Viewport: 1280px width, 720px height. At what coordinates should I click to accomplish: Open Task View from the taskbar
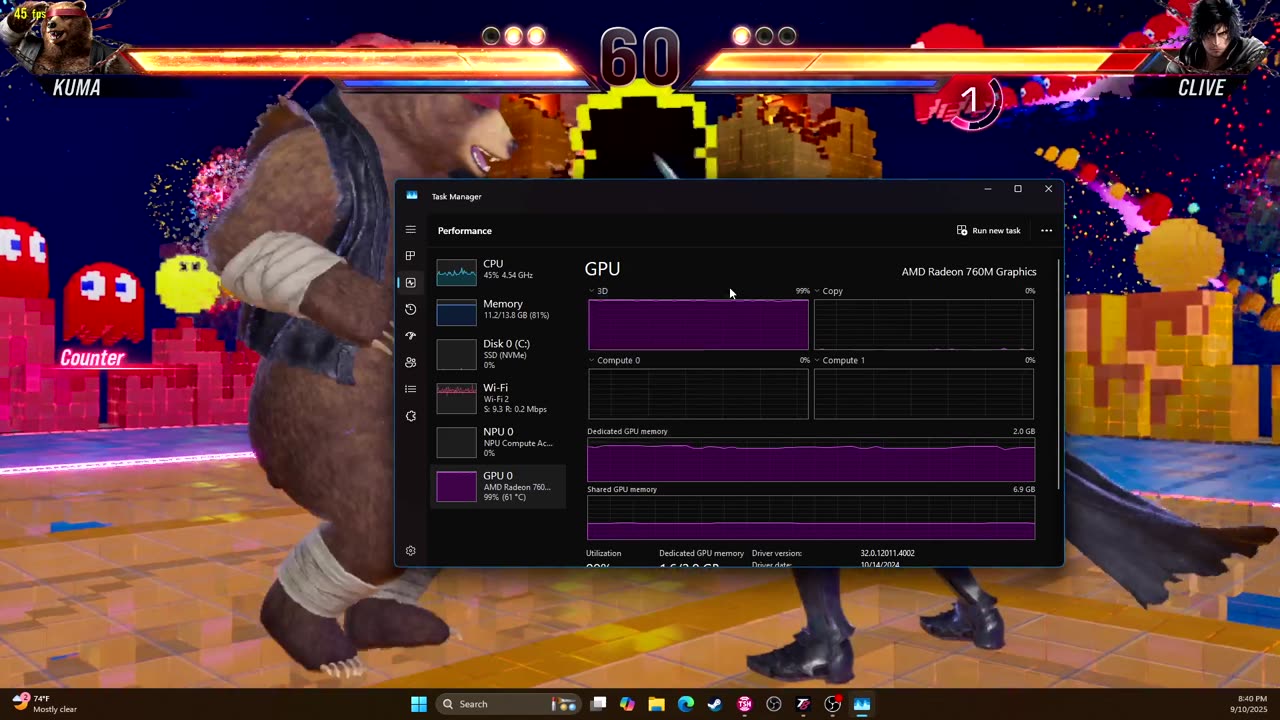coord(598,704)
